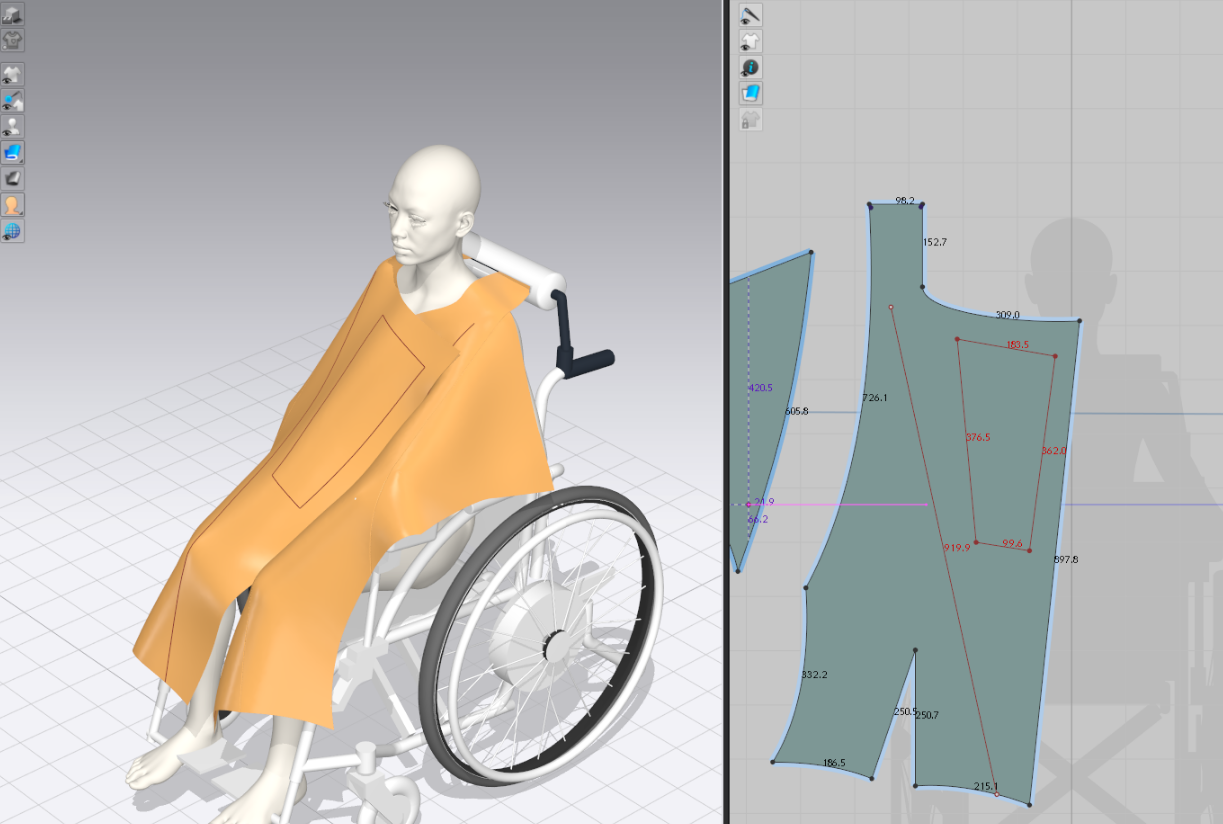1223x824 pixels.
Task: Select the red 99.6 internal line label
Action: (1012, 544)
